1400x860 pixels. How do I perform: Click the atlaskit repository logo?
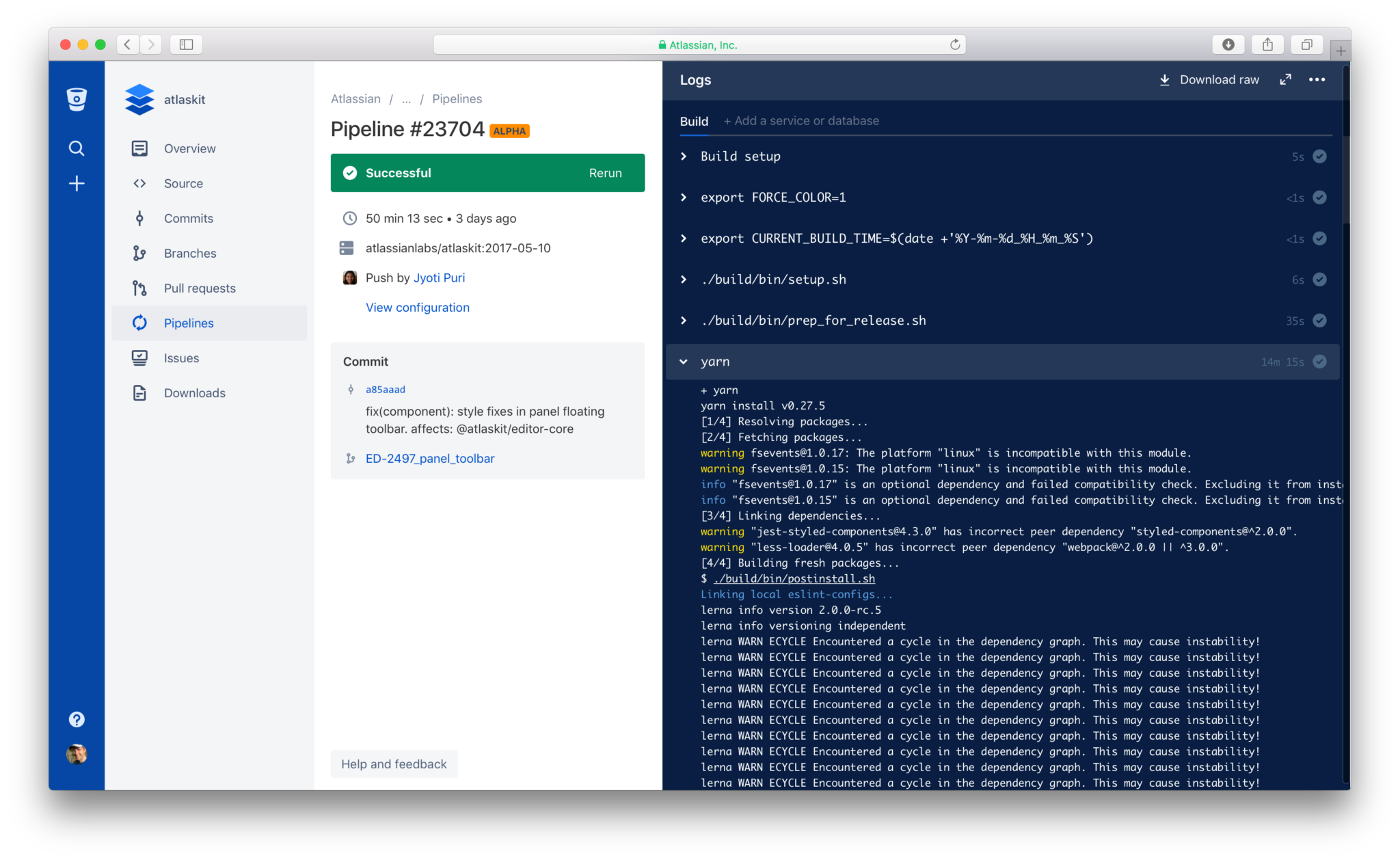[139, 99]
